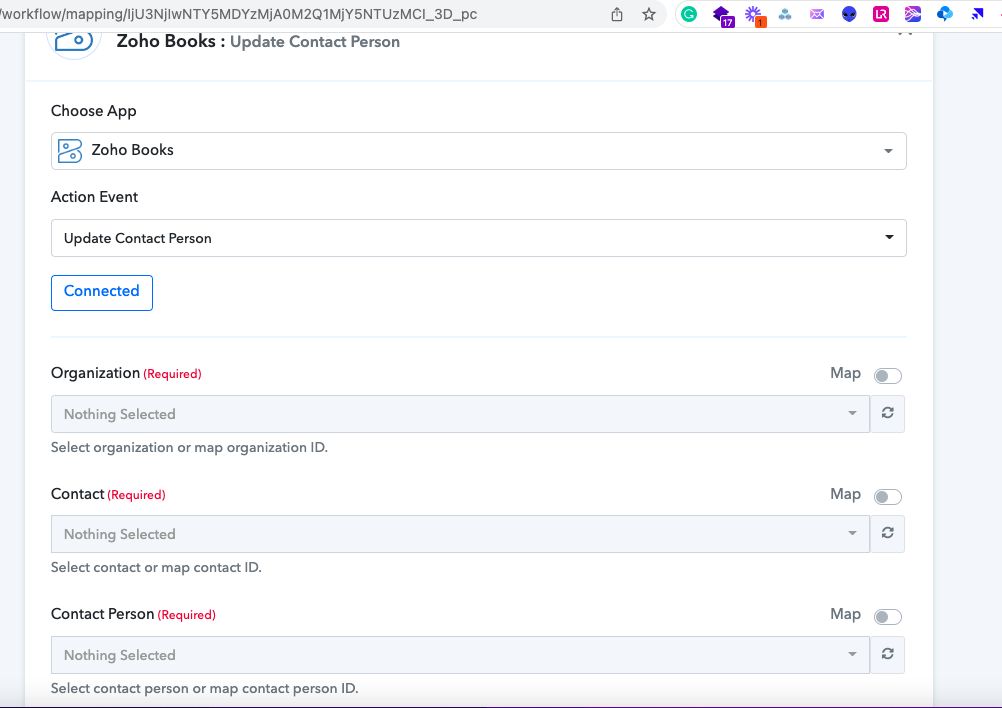Open the Organization Nothing Selected dropdown
Viewport: 1002px width, 708px height.
click(460, 414)
